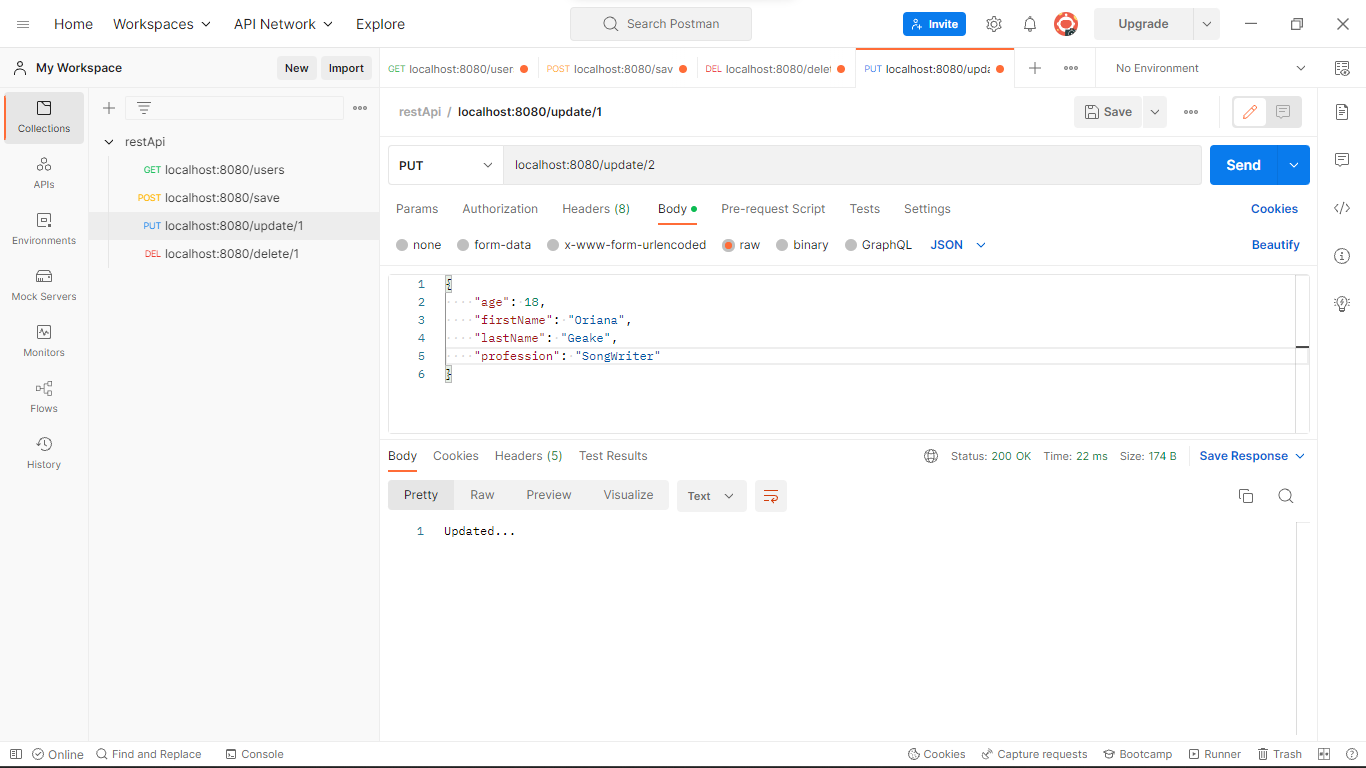Image resolution: width=1366 pixels, height=768 pixels.
Task: Switch to the Pre-request Script tab
Action: 773,209
